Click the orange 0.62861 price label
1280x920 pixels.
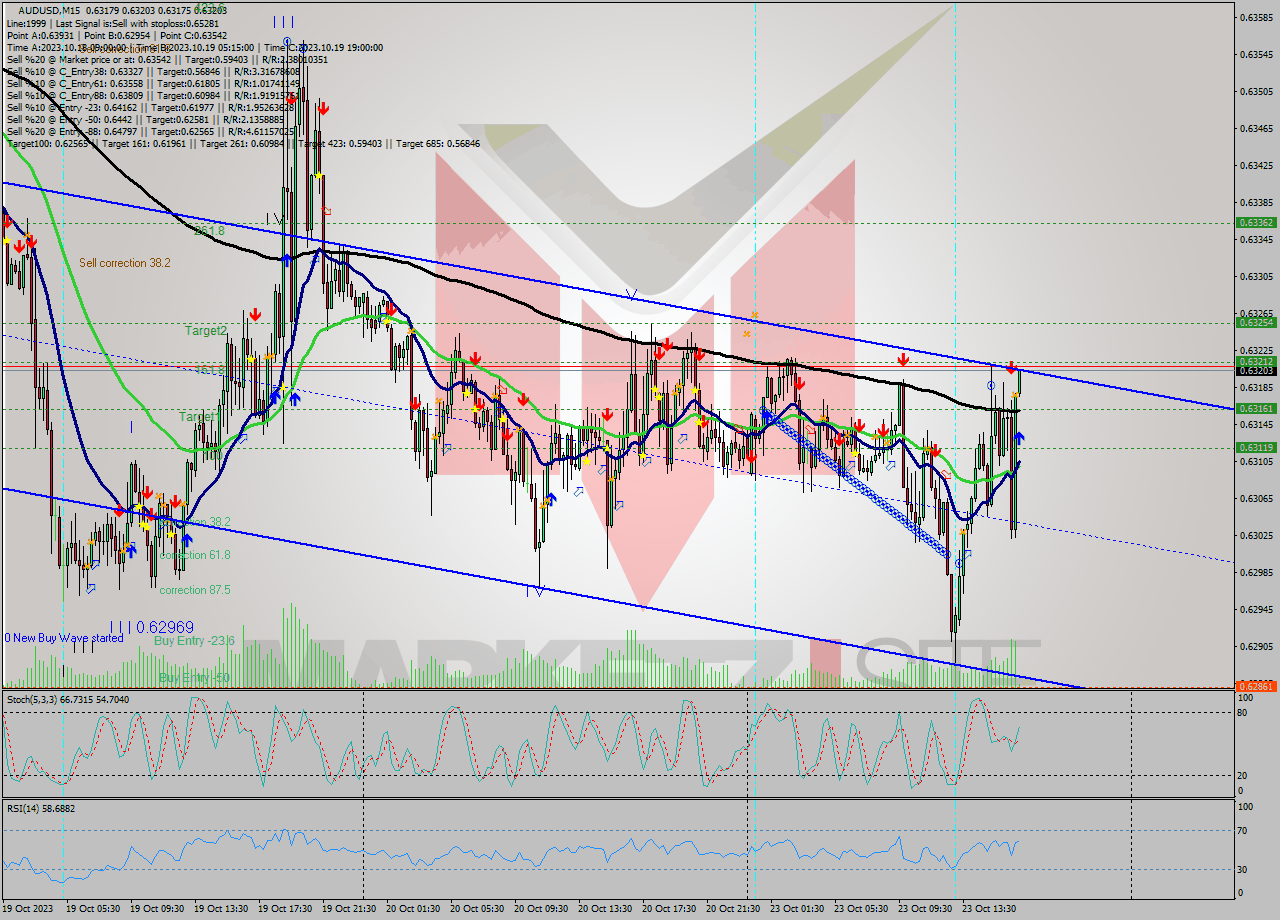tap(1257, 685)
